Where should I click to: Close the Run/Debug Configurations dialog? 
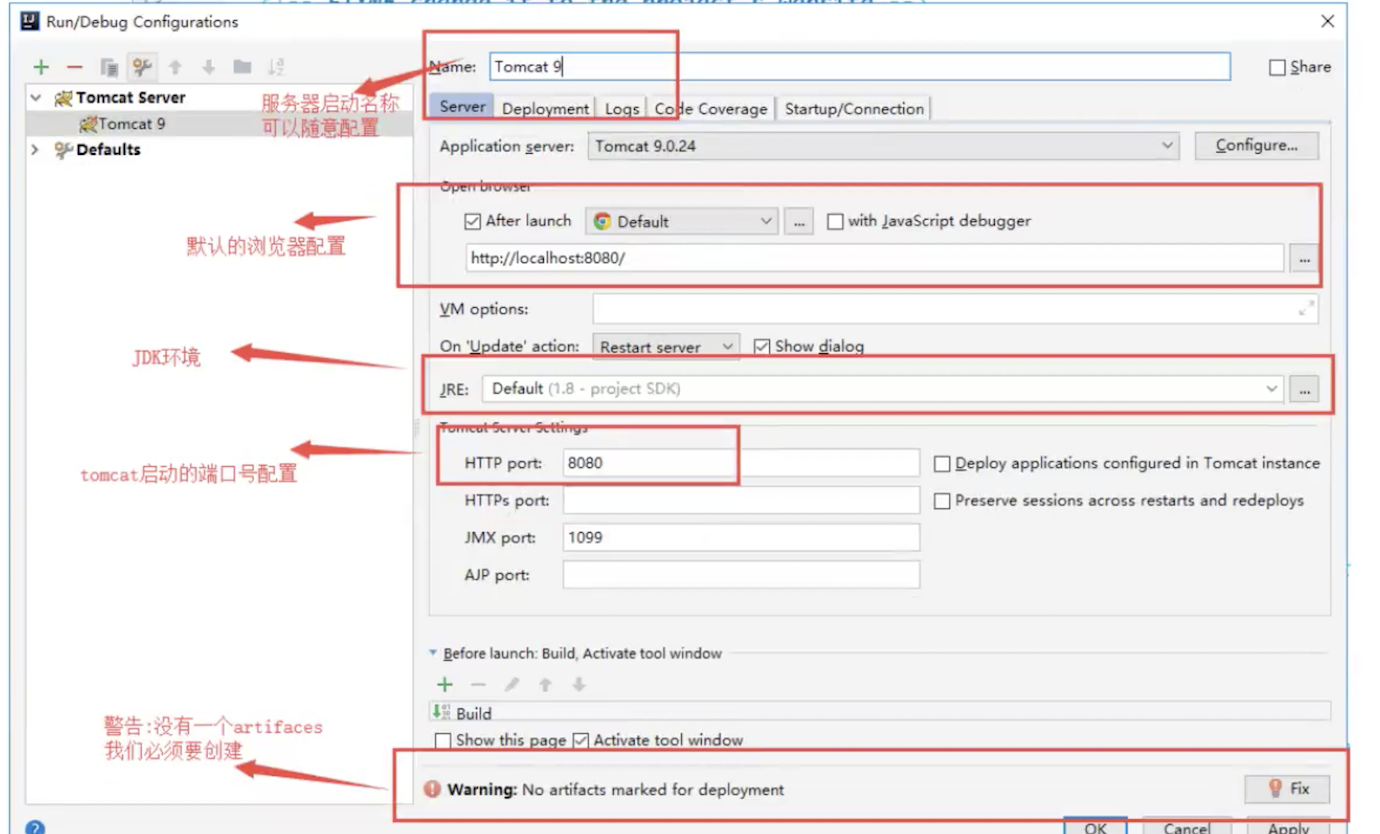[1328, 21]
